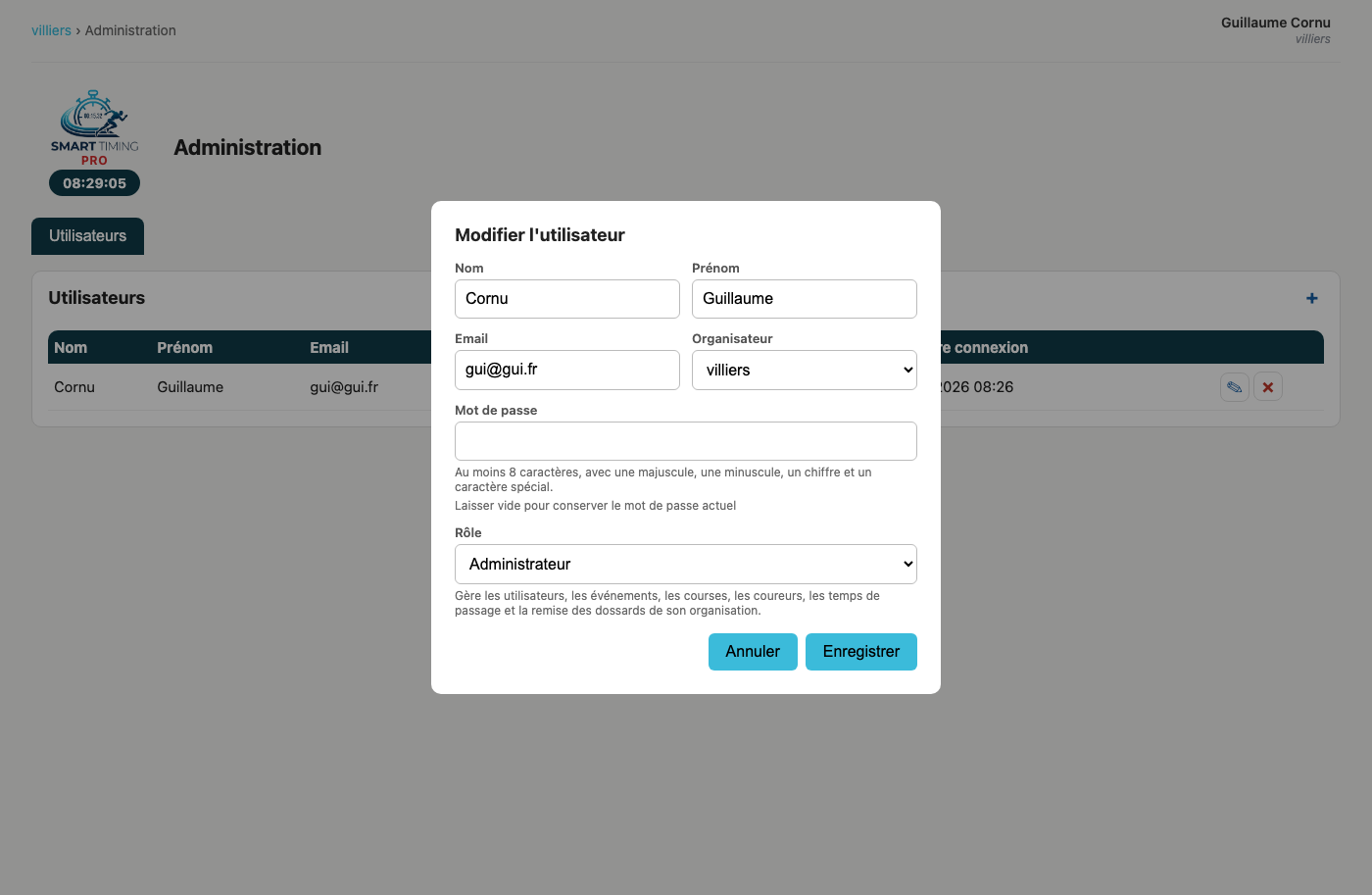The image size is (1372, 895).
Task: Open the Organisateur dropdown showing villiers
Action: 805,371
